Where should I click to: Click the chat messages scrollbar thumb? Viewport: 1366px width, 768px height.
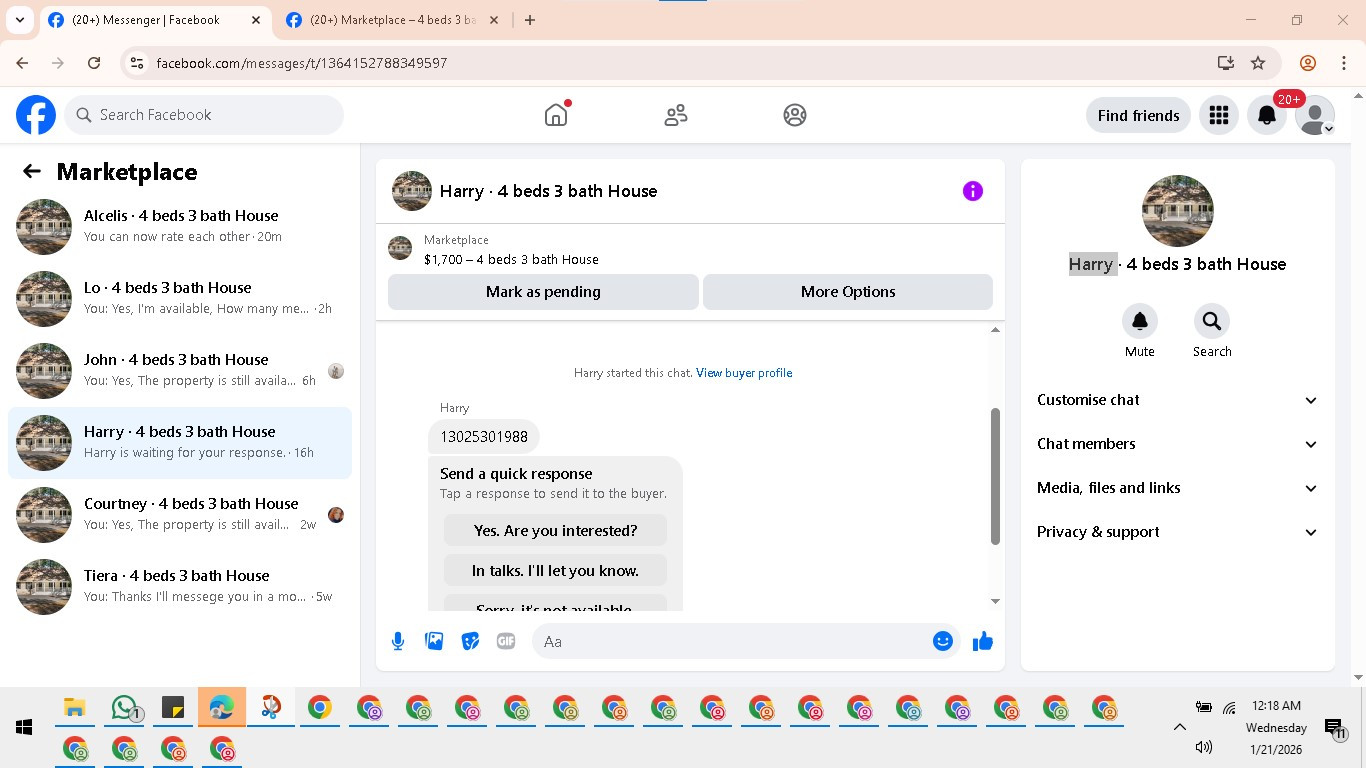click(x=995, y=476)
